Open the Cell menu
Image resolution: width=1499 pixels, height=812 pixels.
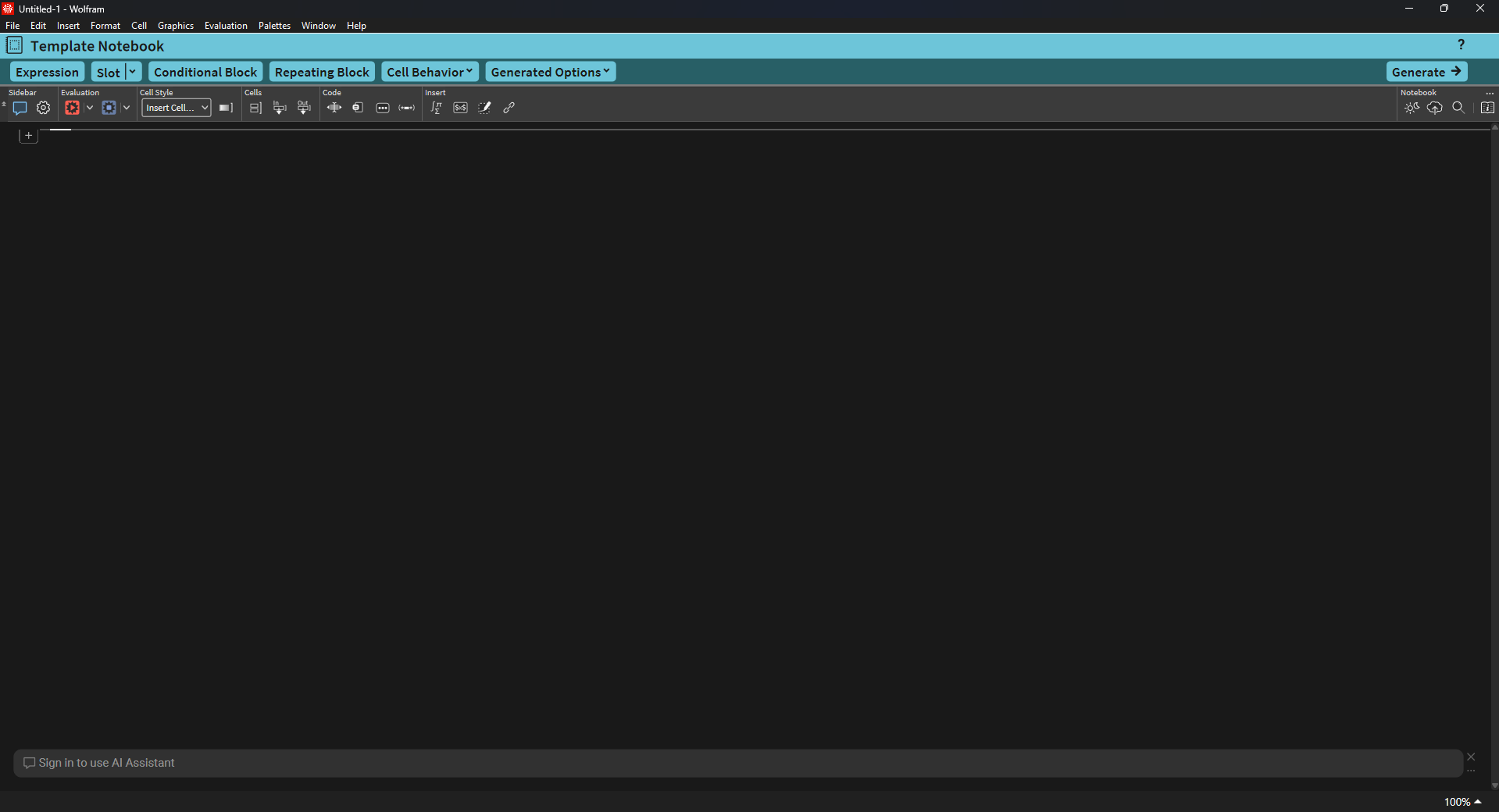(x=139, y=26)
